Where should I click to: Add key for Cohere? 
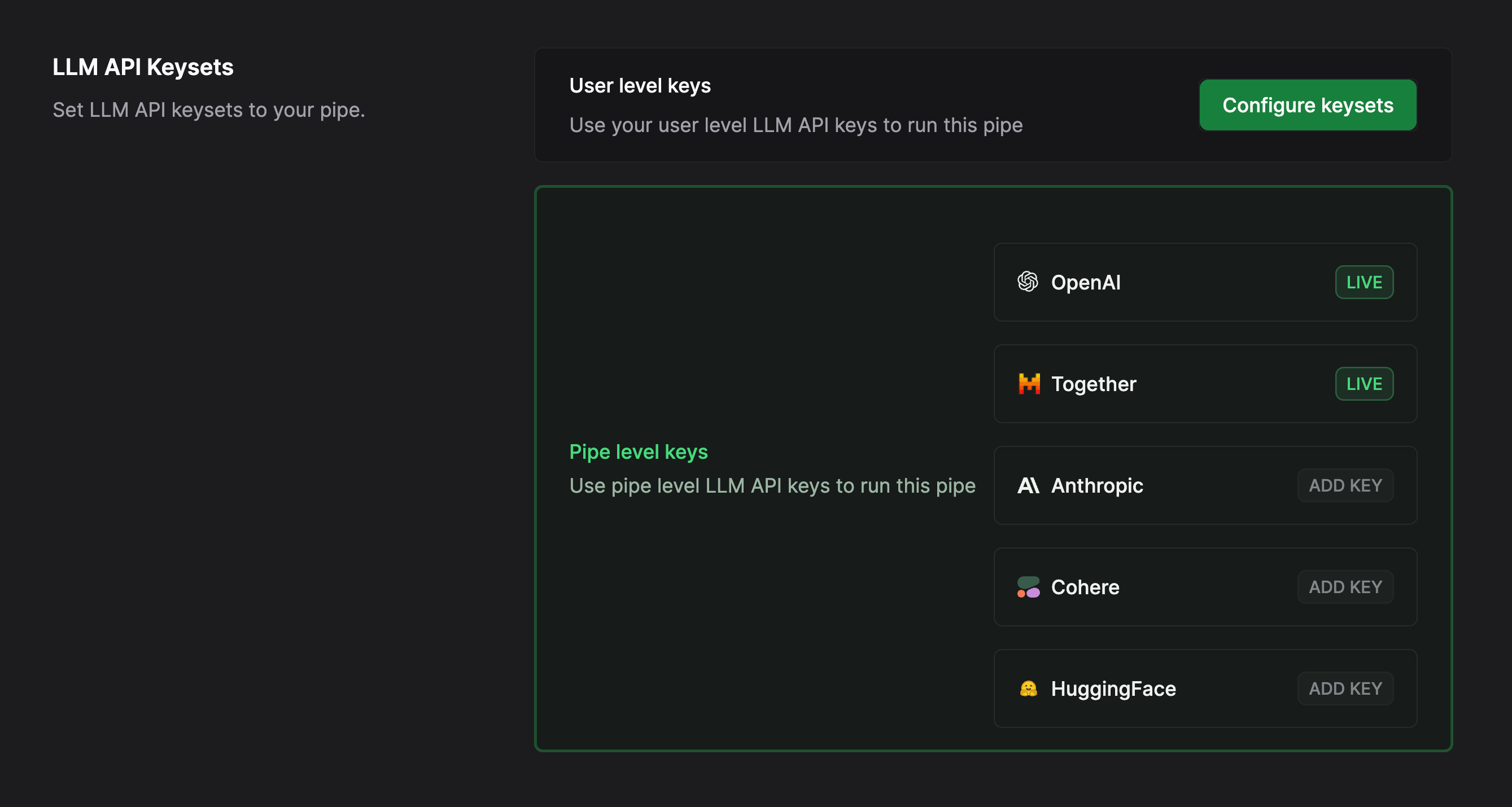1345,587
